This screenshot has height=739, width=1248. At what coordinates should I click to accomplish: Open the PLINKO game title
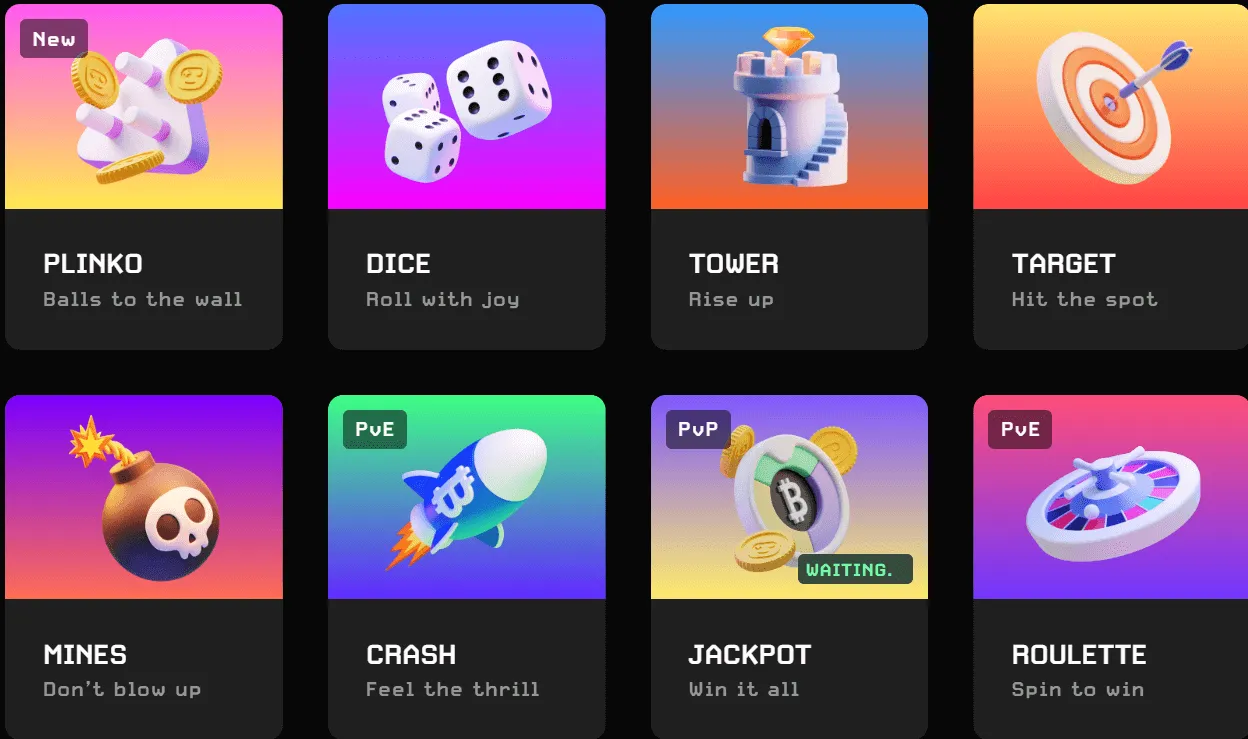click(x=93, y=264)
